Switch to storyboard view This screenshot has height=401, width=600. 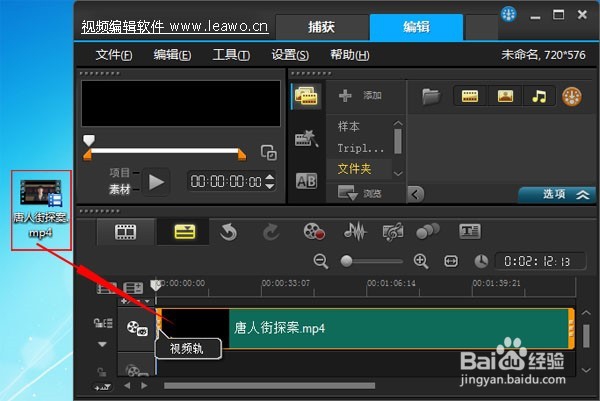[x=126, y=232]
